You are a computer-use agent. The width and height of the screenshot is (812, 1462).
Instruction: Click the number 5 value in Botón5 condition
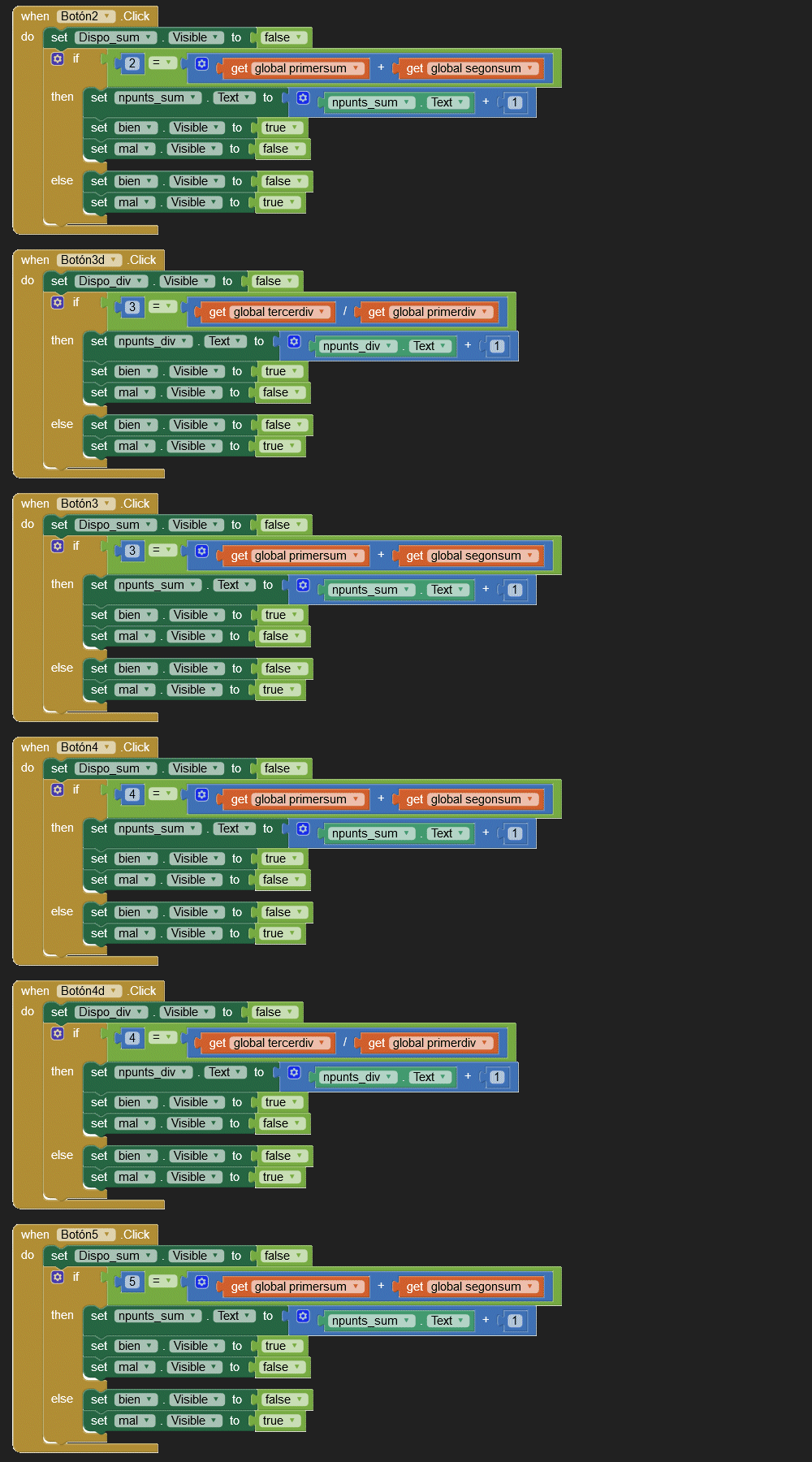pyautogui.click(x=132, y=1282)
